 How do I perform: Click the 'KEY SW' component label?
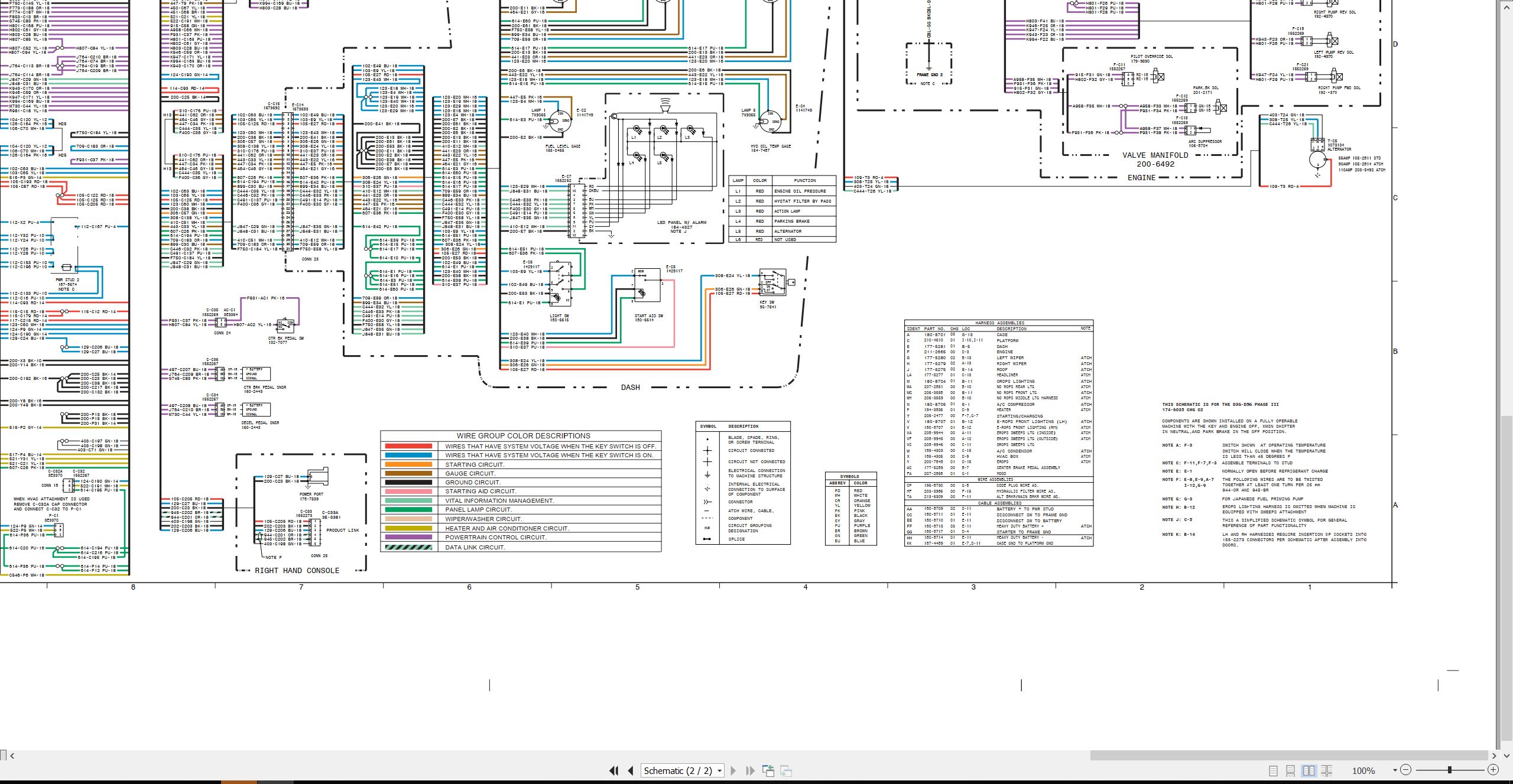point(767,302)
